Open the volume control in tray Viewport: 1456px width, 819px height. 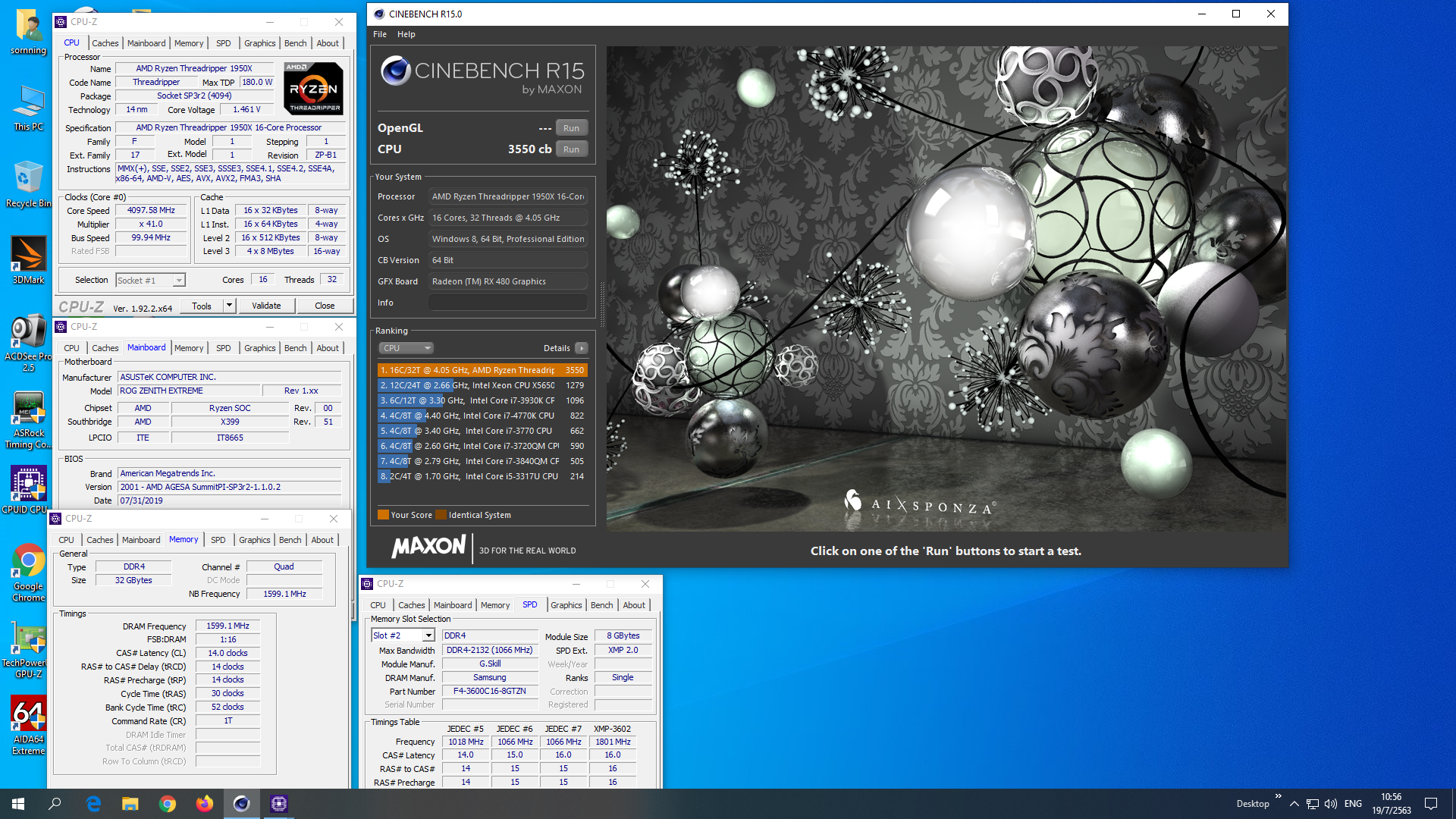click(x=1331, y=804)
